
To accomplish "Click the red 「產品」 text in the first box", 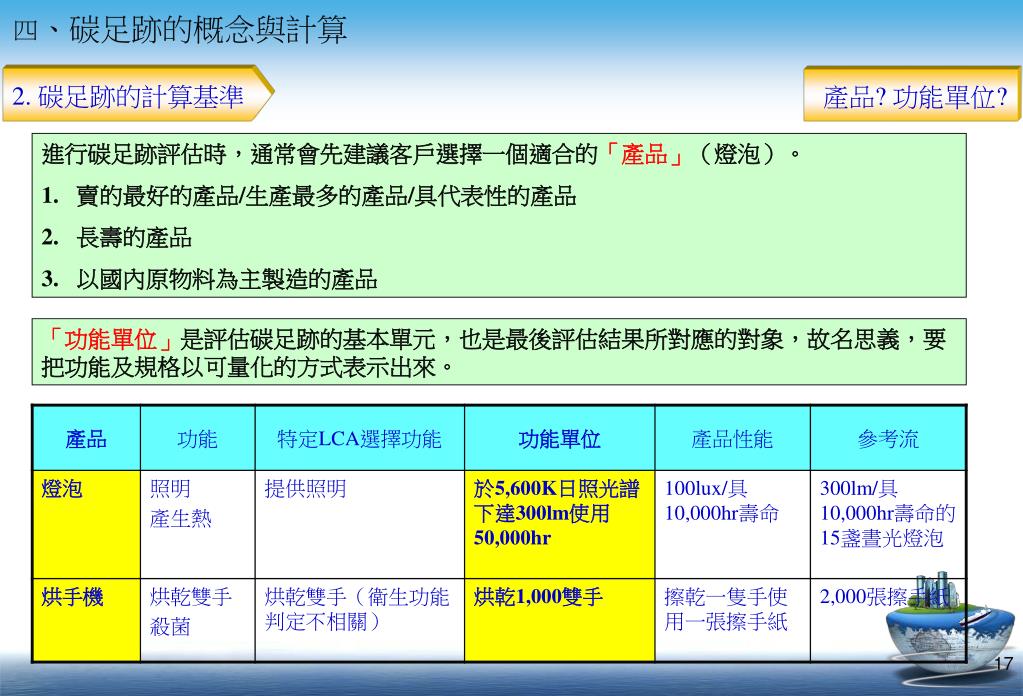I will [x=644, y=155].
